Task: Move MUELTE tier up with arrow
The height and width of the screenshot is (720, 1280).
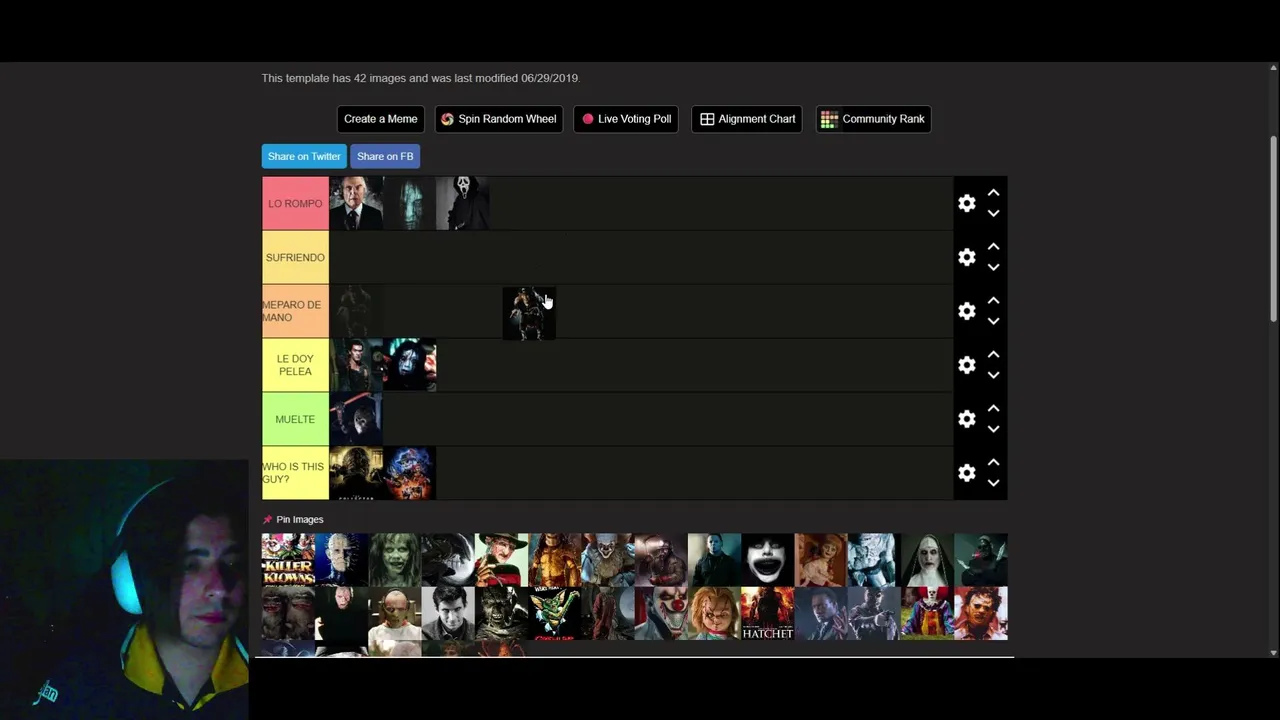Action: (x=993, y=409)
